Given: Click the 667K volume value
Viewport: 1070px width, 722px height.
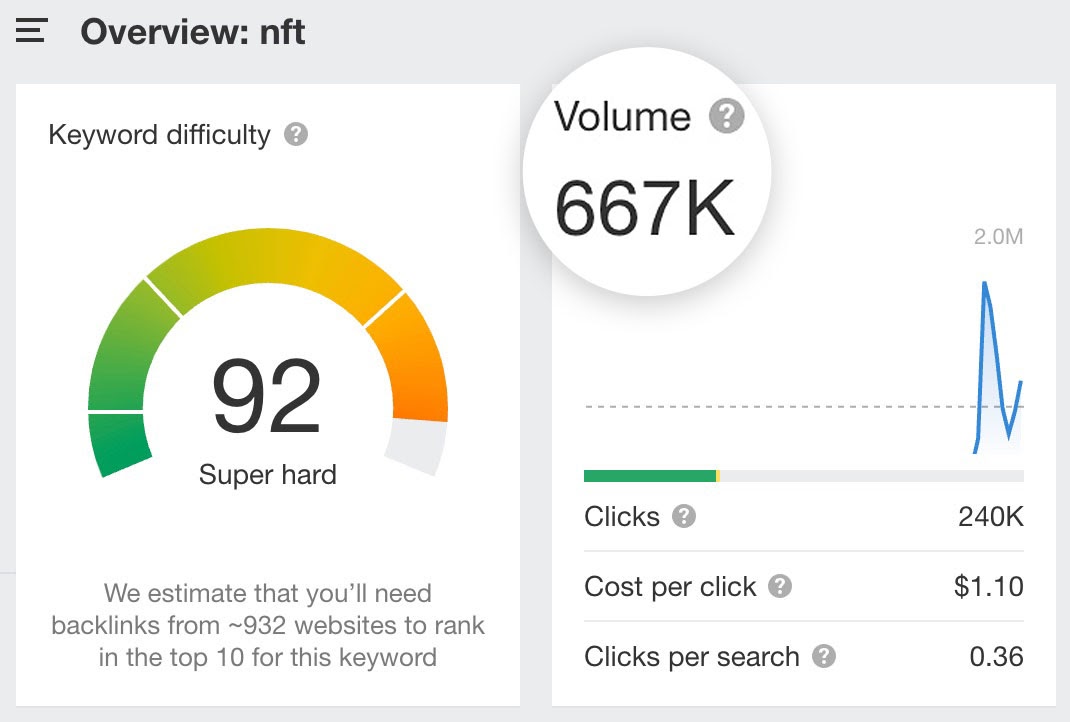Looking at the screenshot, I should pos(646,205).
